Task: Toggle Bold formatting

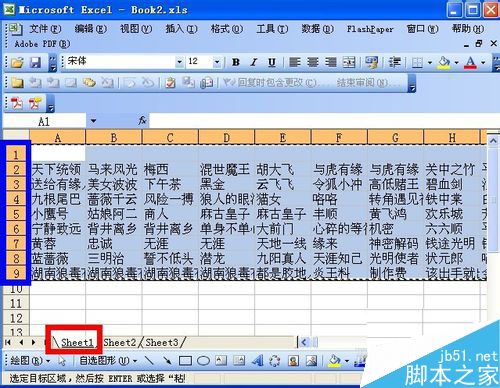Action: point(236,62)
